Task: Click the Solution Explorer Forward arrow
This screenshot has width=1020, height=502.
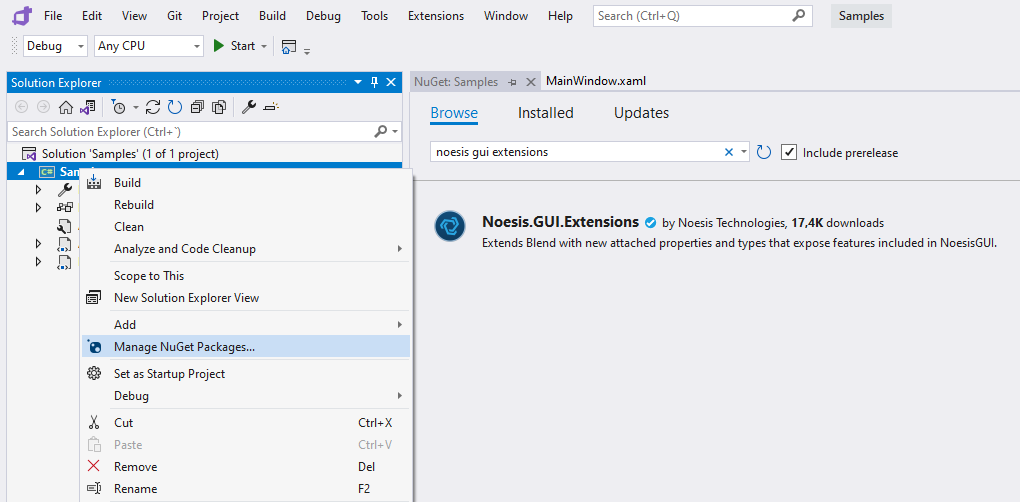Action: 44,107
